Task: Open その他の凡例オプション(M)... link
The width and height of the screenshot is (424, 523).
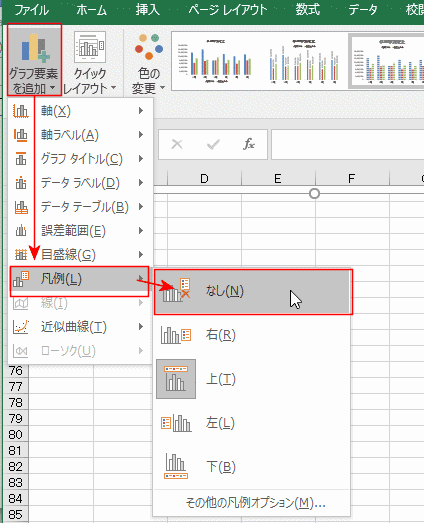Action: point(255,503)
